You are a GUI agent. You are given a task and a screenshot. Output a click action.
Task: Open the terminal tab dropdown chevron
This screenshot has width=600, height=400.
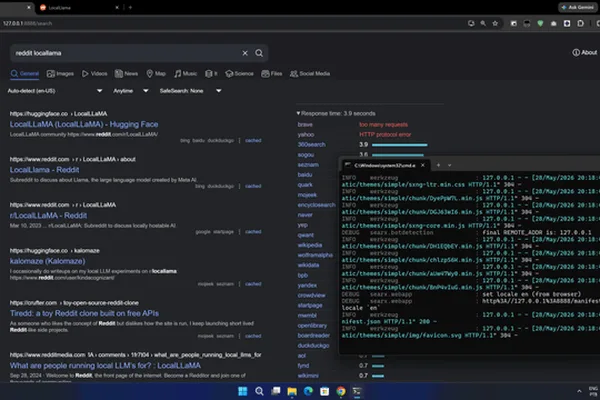point(449,165)
